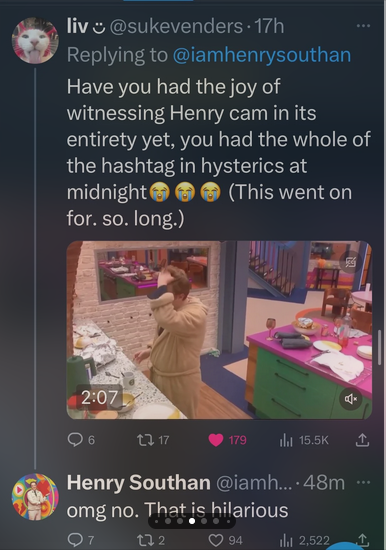Screen dimensions: 386x551
Task: Open @iamhenrysouthan profile link
Action: (x=262, y=55)
